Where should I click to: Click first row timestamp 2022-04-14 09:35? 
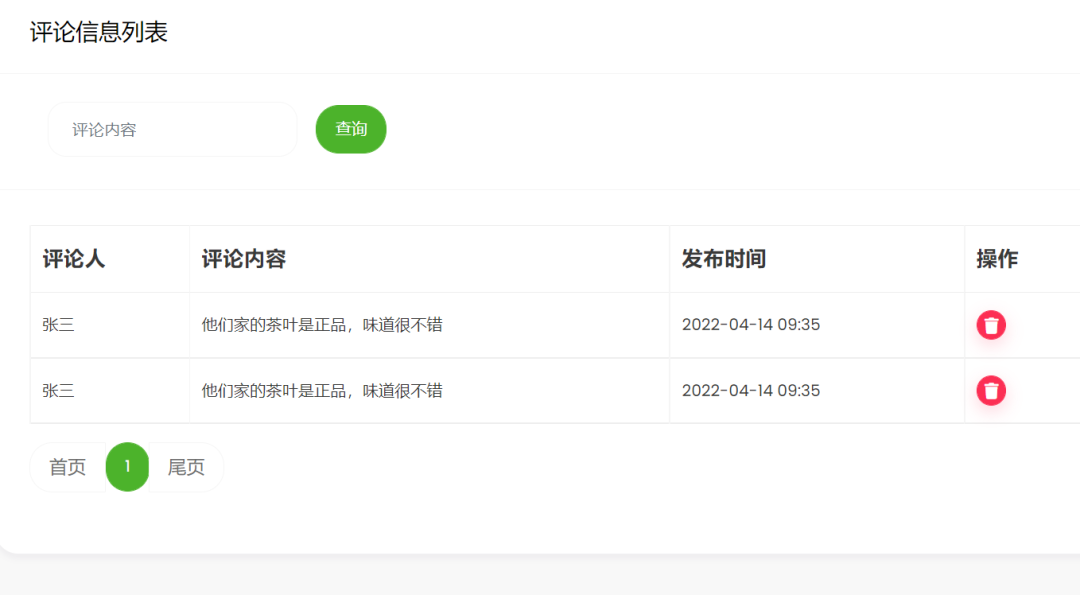(751, 325)
